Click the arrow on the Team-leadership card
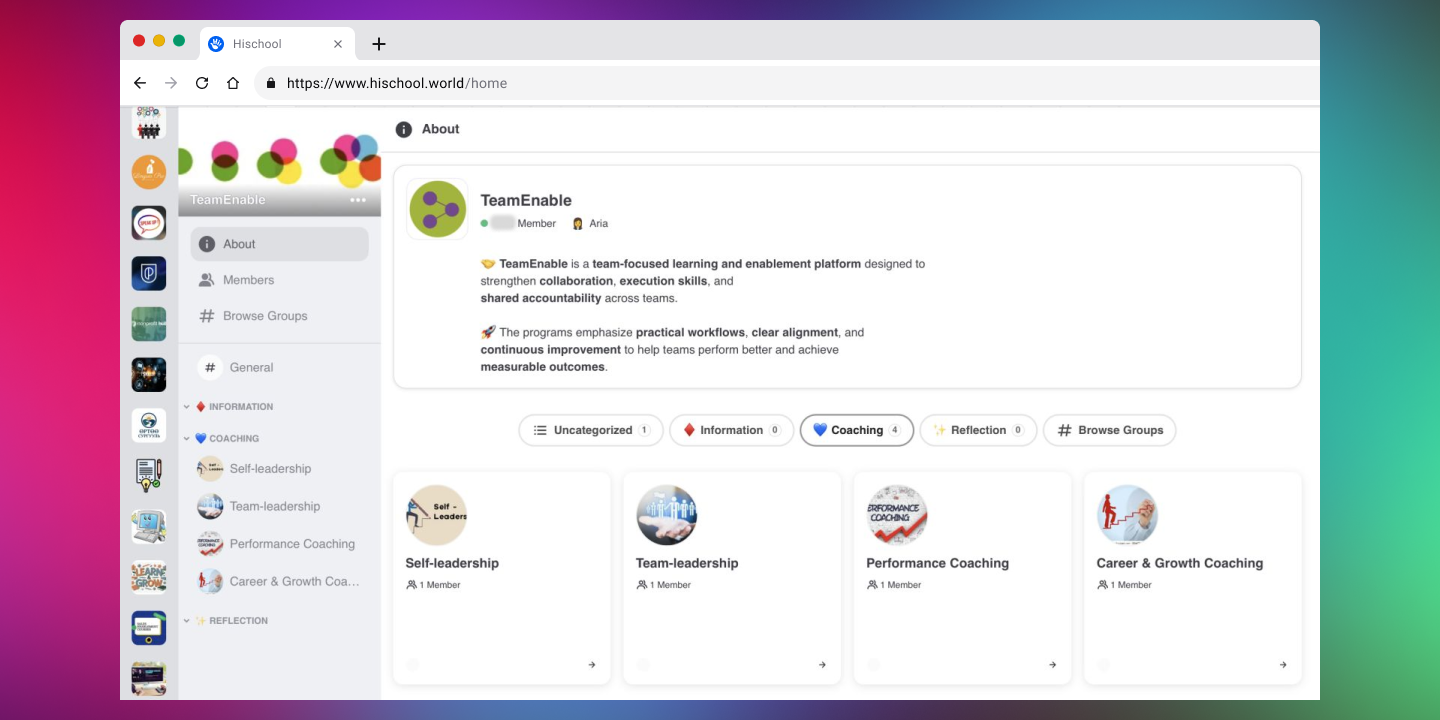Viewport: 1440px width, 720px height. point(822,665)
